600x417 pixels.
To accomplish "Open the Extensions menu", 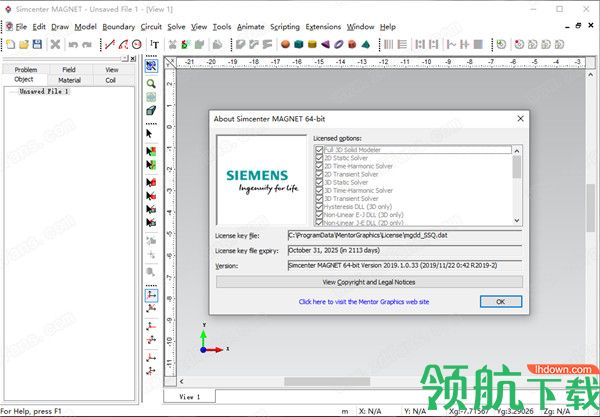I will click(x=323, y=27).
